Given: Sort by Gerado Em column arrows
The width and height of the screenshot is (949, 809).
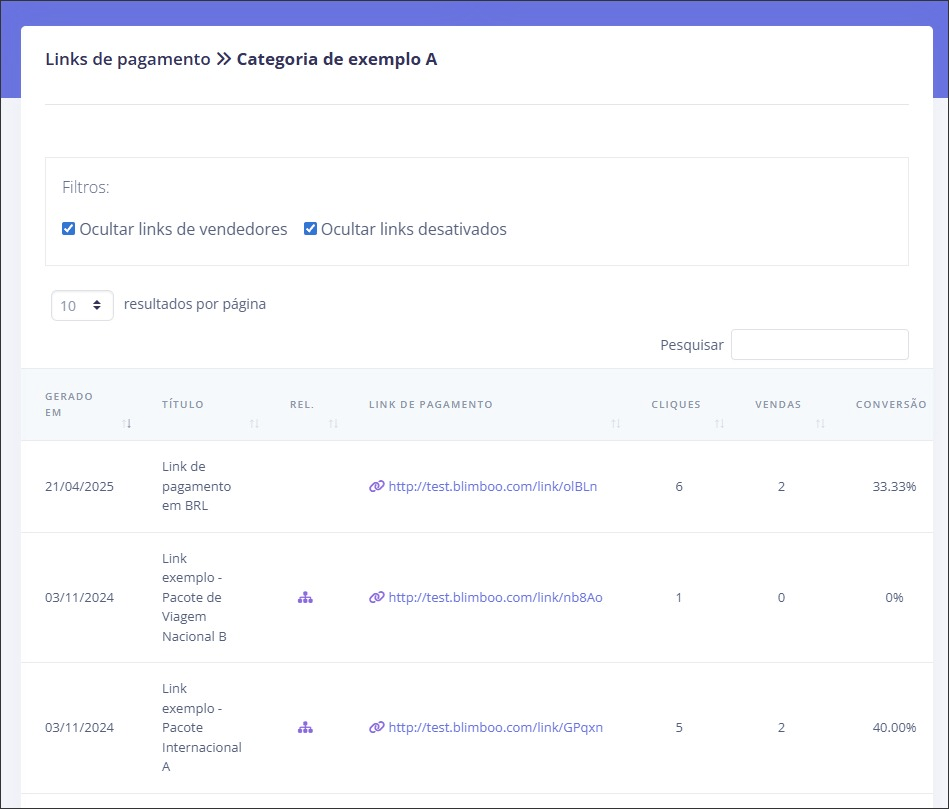Looking at the screenshot, I should click(126, 424).
